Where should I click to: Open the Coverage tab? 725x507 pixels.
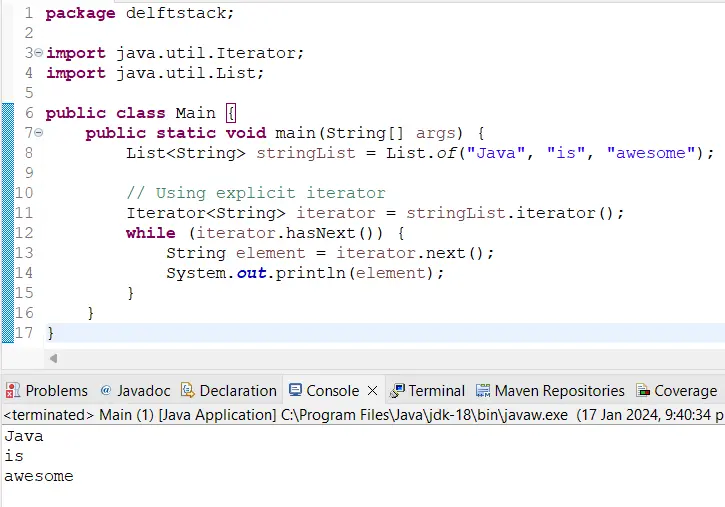click(685, 391)
